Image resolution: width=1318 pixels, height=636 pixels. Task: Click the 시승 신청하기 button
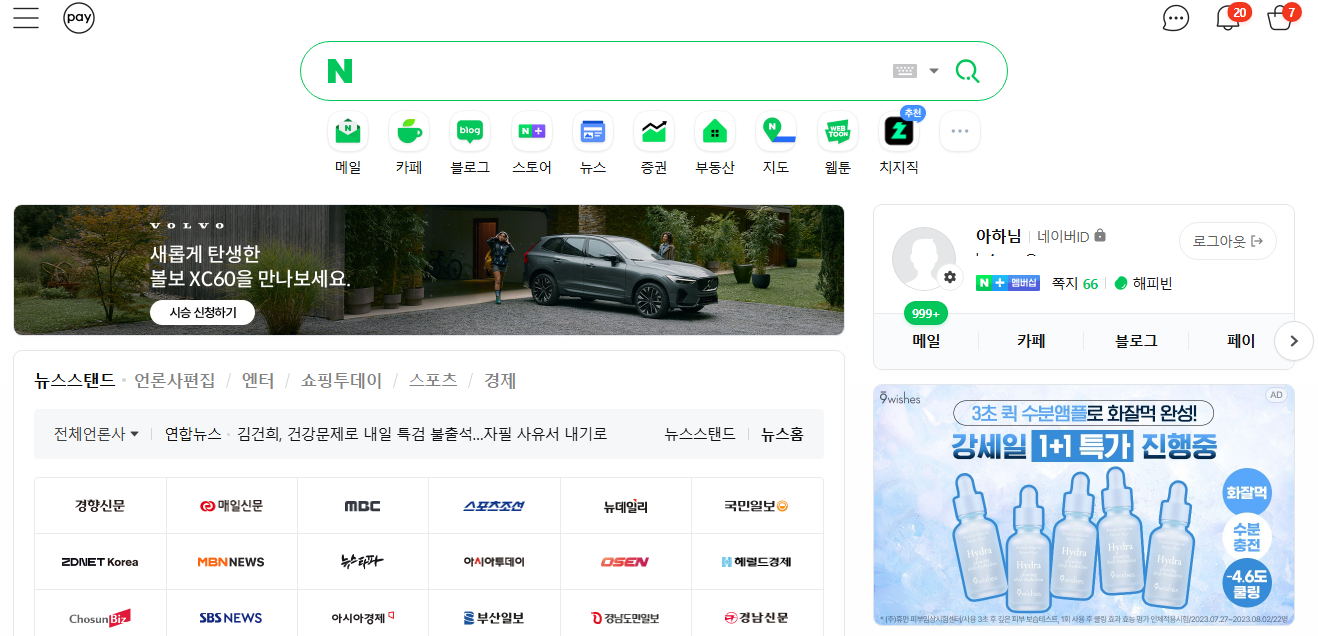click(x=203, y=312)
